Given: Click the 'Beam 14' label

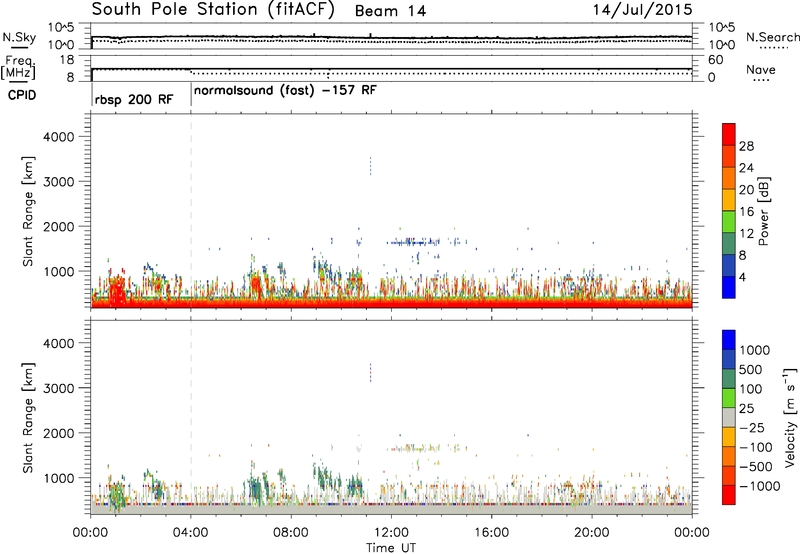Looking at the screenshot, I should coord(390,11).
